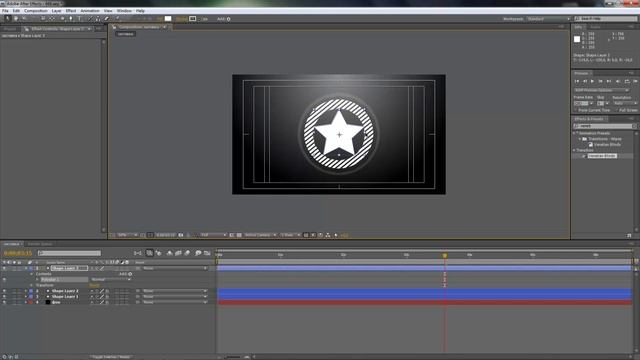The width and height of the screenshot is (640, 360).
Task: Enable Full Screen checkbox in Preview
Action: 616,110
